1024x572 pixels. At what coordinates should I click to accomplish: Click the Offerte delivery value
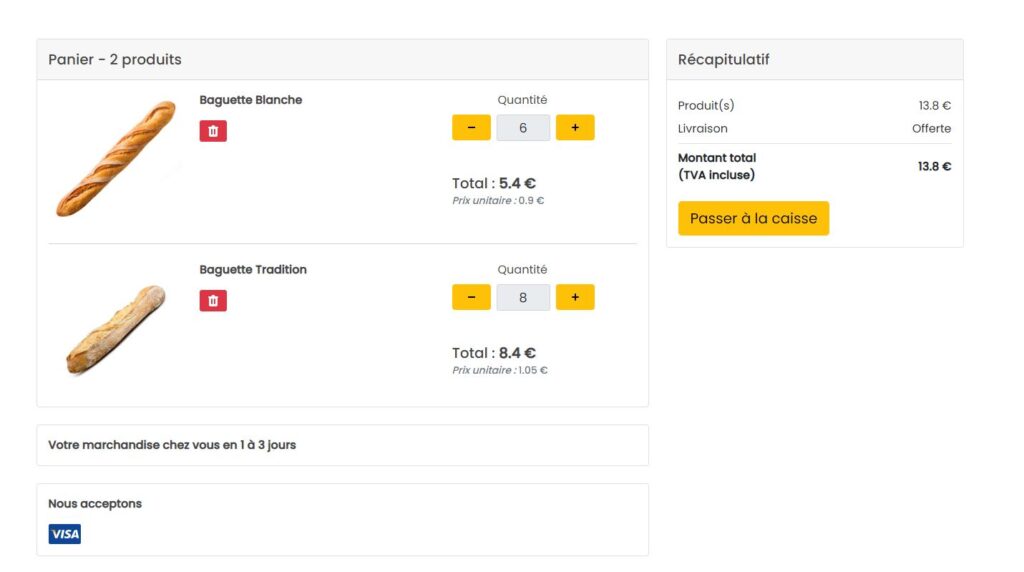(x=931, y=129)
